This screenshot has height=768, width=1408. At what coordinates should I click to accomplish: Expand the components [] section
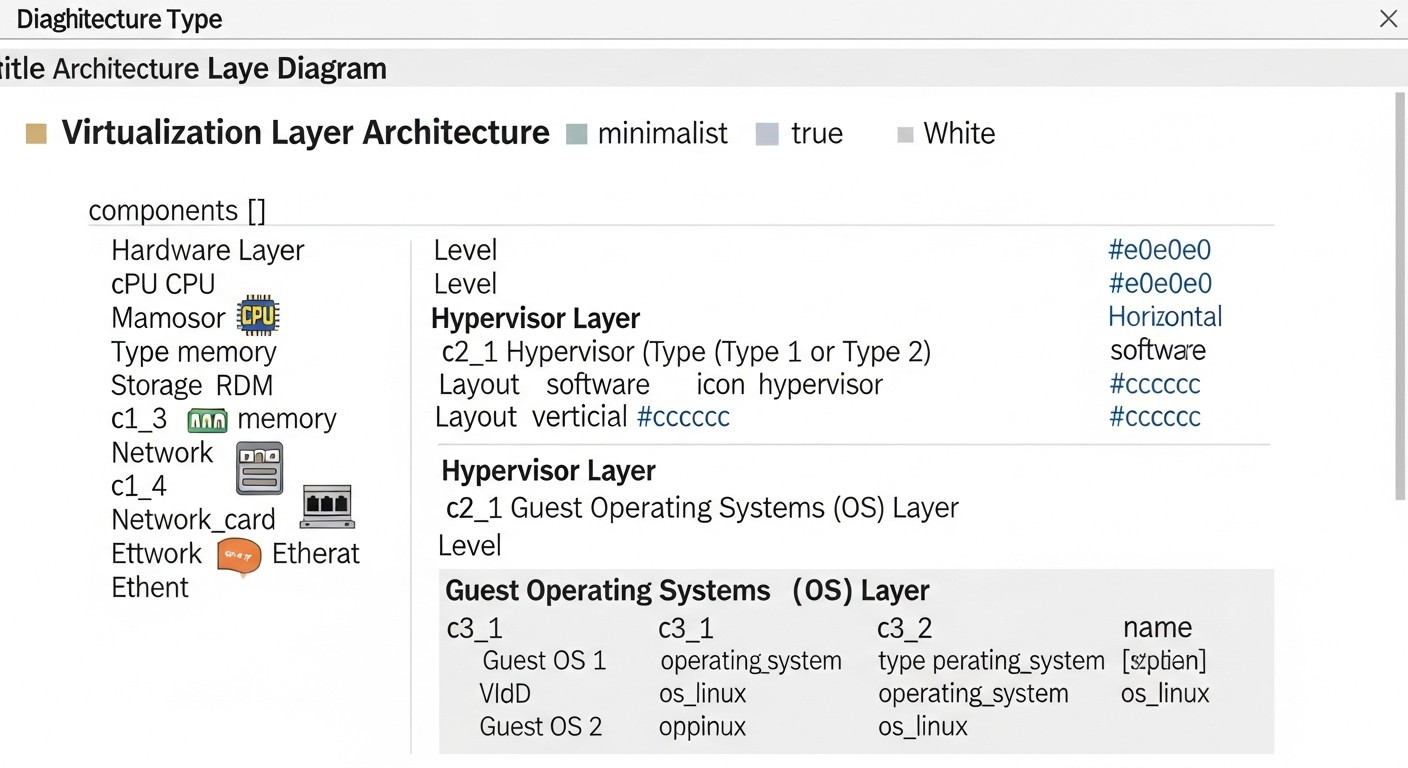click(x=177, y=210)
